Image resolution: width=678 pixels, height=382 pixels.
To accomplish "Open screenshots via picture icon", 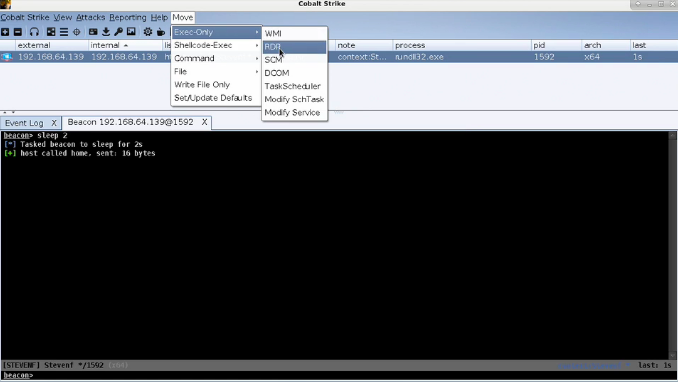I will pyautogui.click(x=131, y=32).
